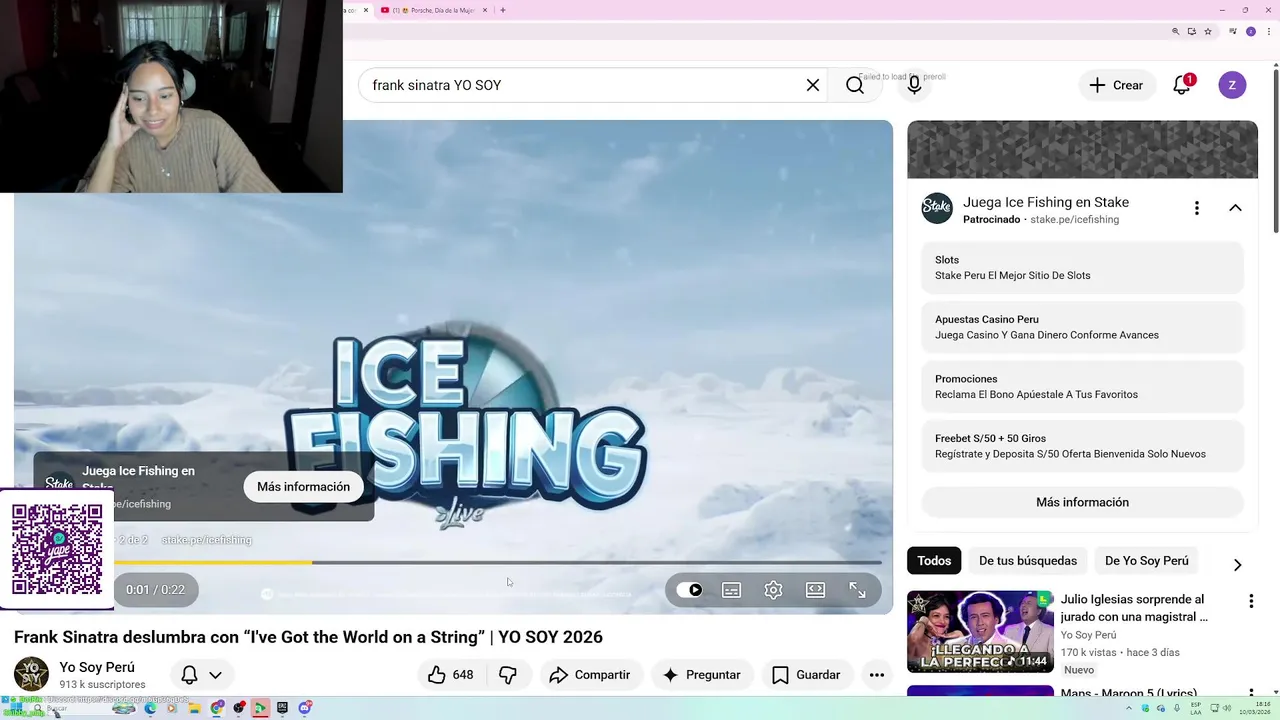Bookmark this page with star icon
This screenshot has width=1280, height=720.
(1208, 32)
